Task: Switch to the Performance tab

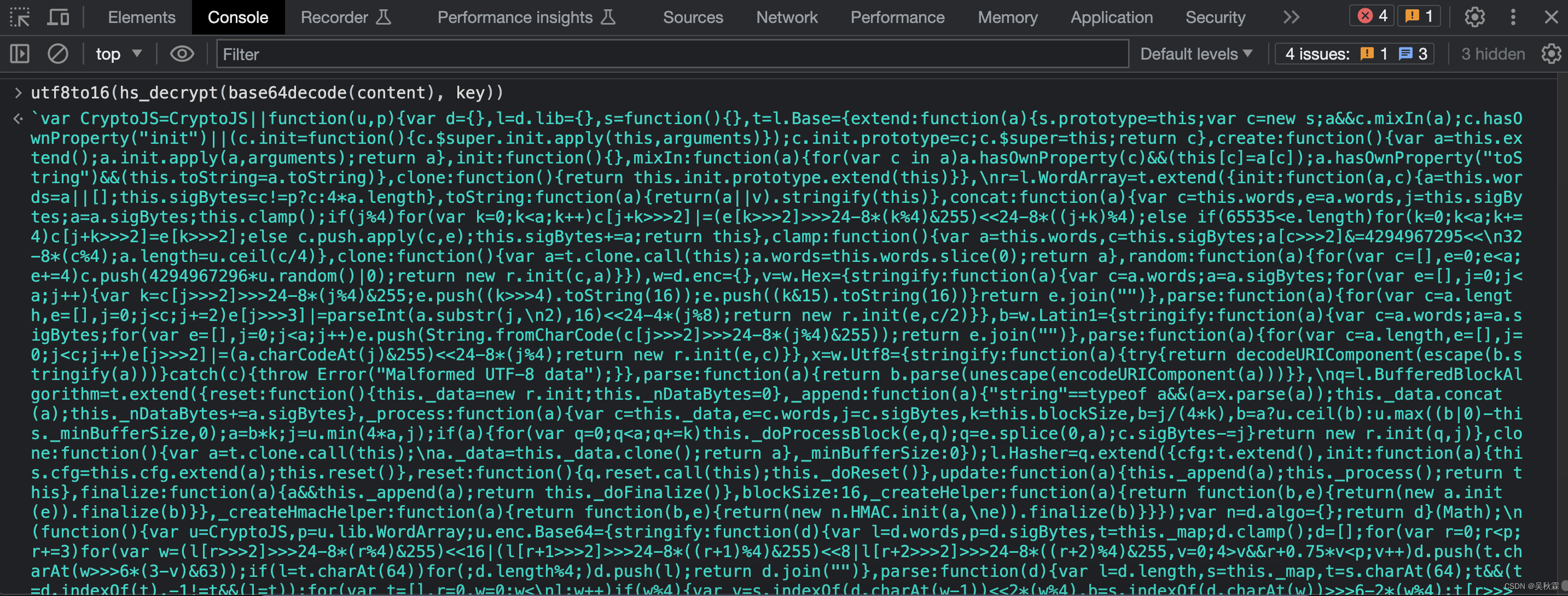Action: (897, 17)
